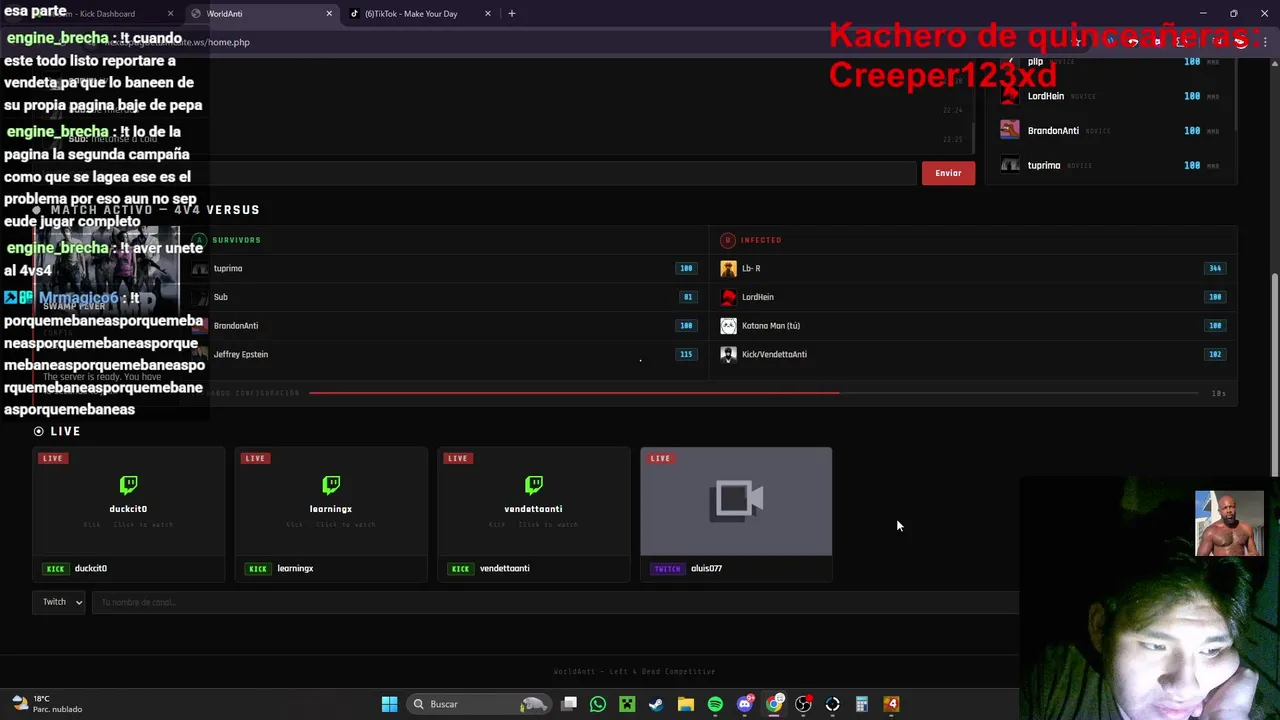1280x720 pixels.
Task: Close the WorldAnti tab
Action: click(329, 14)
